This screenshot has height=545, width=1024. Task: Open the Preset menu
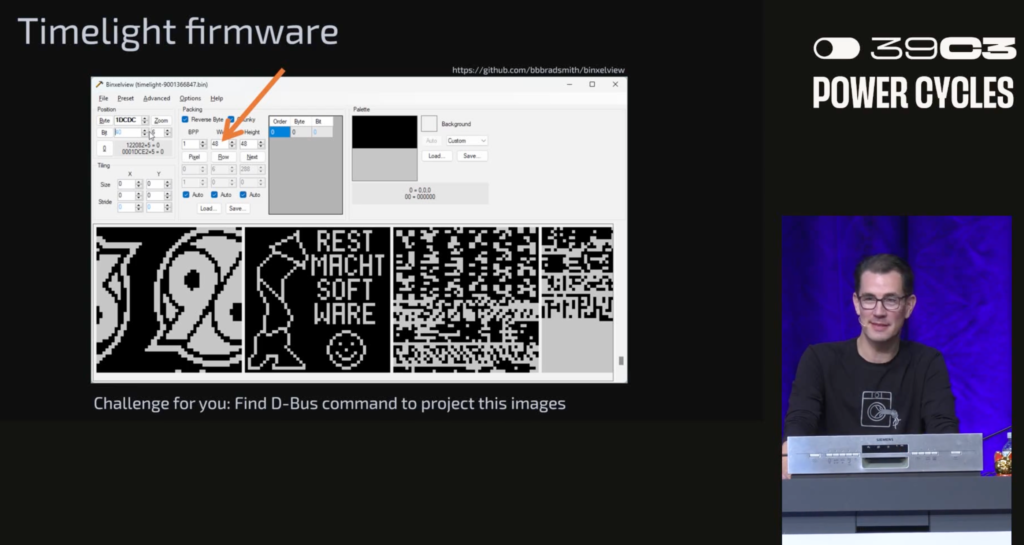[x=125, y=98]
